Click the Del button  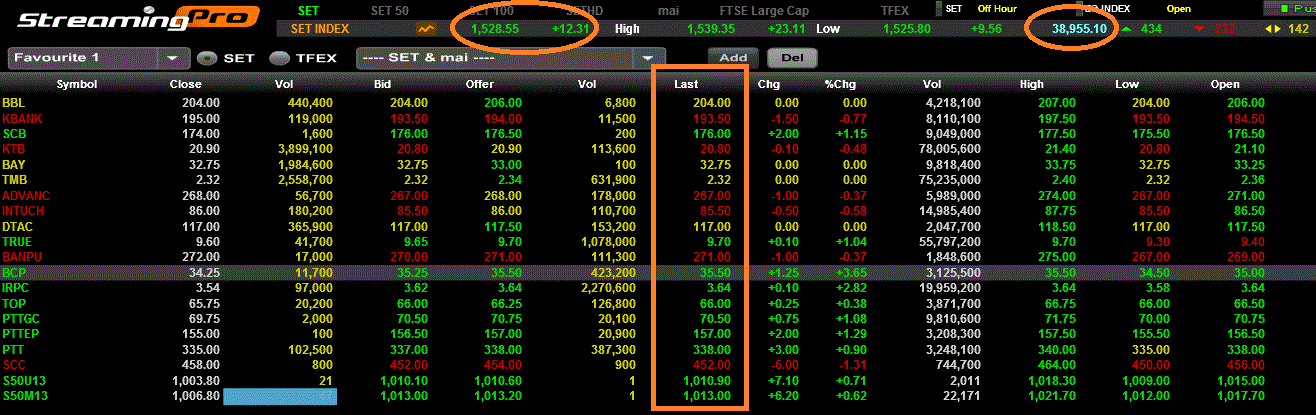(792, 58)
